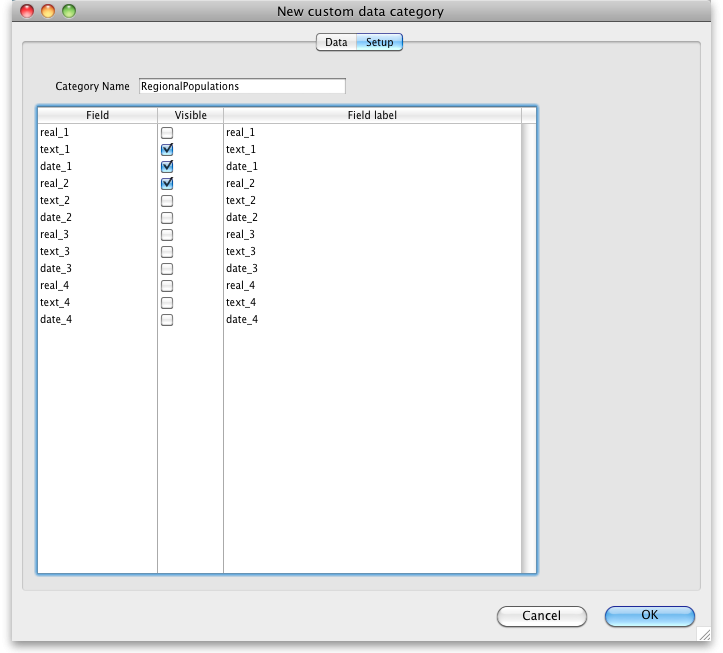Screen dimensions: 723x653
Task: Toggle the date_2 Visible checkbox
Action: pyautogui.click(x=167, y=217)
